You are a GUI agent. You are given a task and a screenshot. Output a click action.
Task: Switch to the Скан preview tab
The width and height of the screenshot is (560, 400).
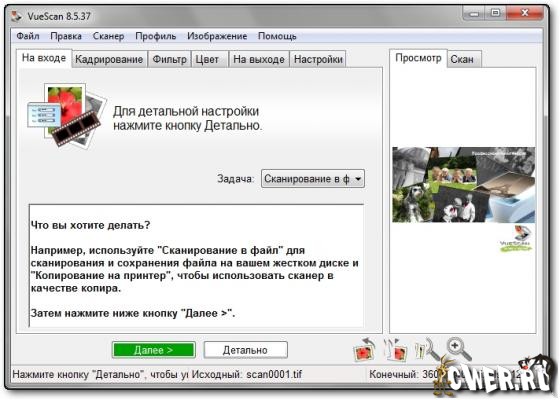(462, 59)
